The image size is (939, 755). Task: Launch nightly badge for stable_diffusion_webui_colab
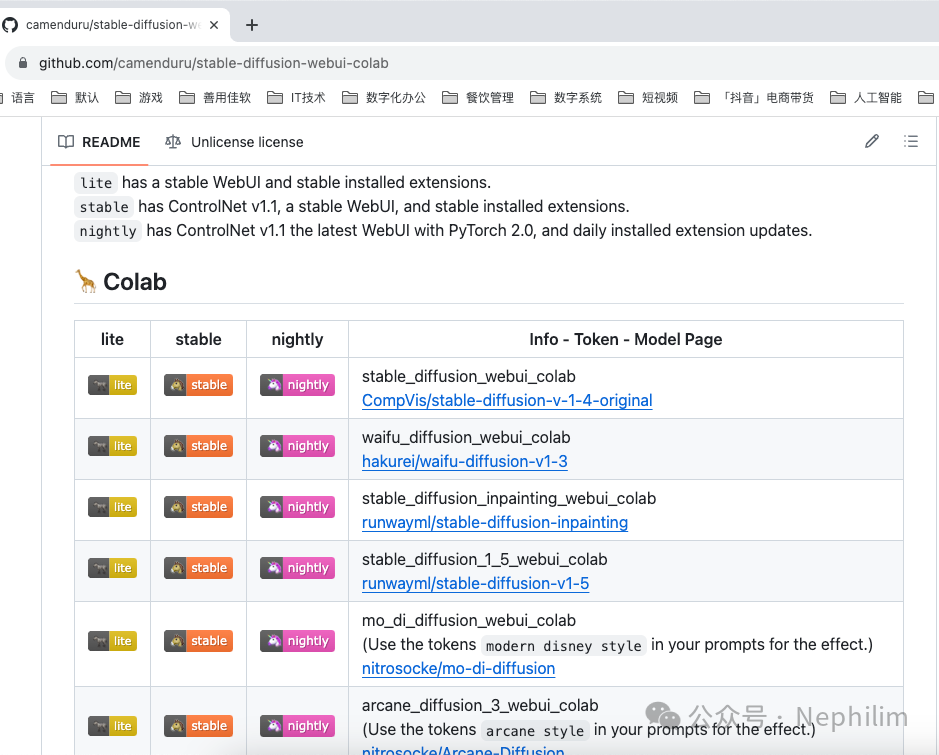point(297,385)
